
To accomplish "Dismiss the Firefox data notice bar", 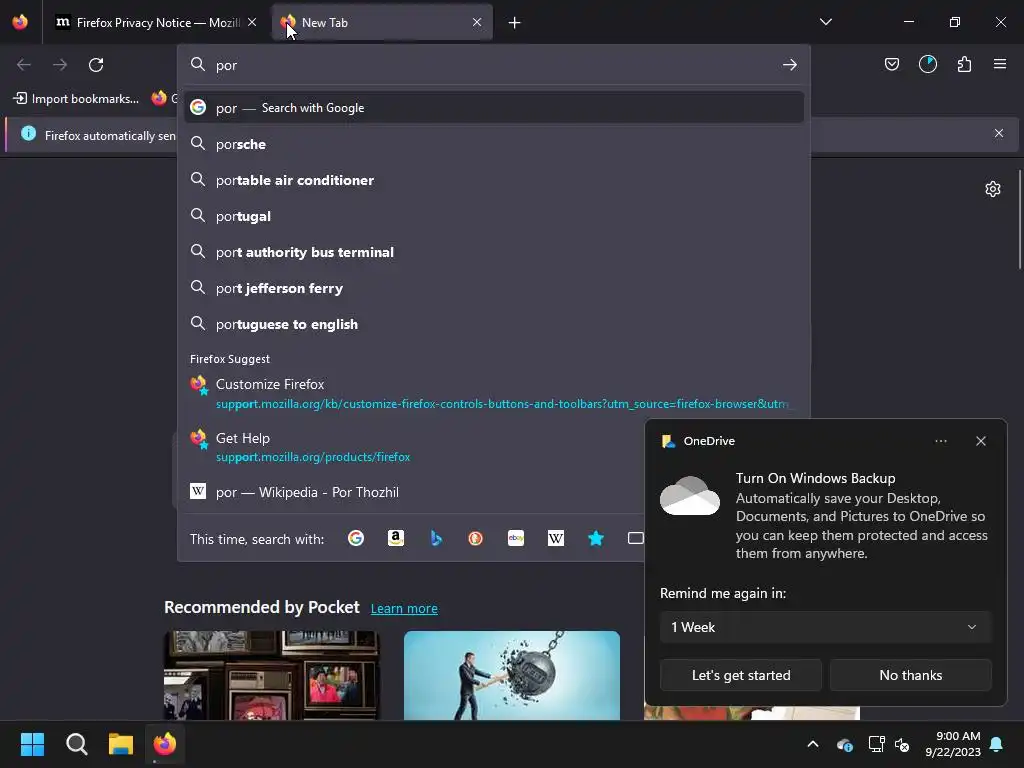I will (x=999, y=133).
